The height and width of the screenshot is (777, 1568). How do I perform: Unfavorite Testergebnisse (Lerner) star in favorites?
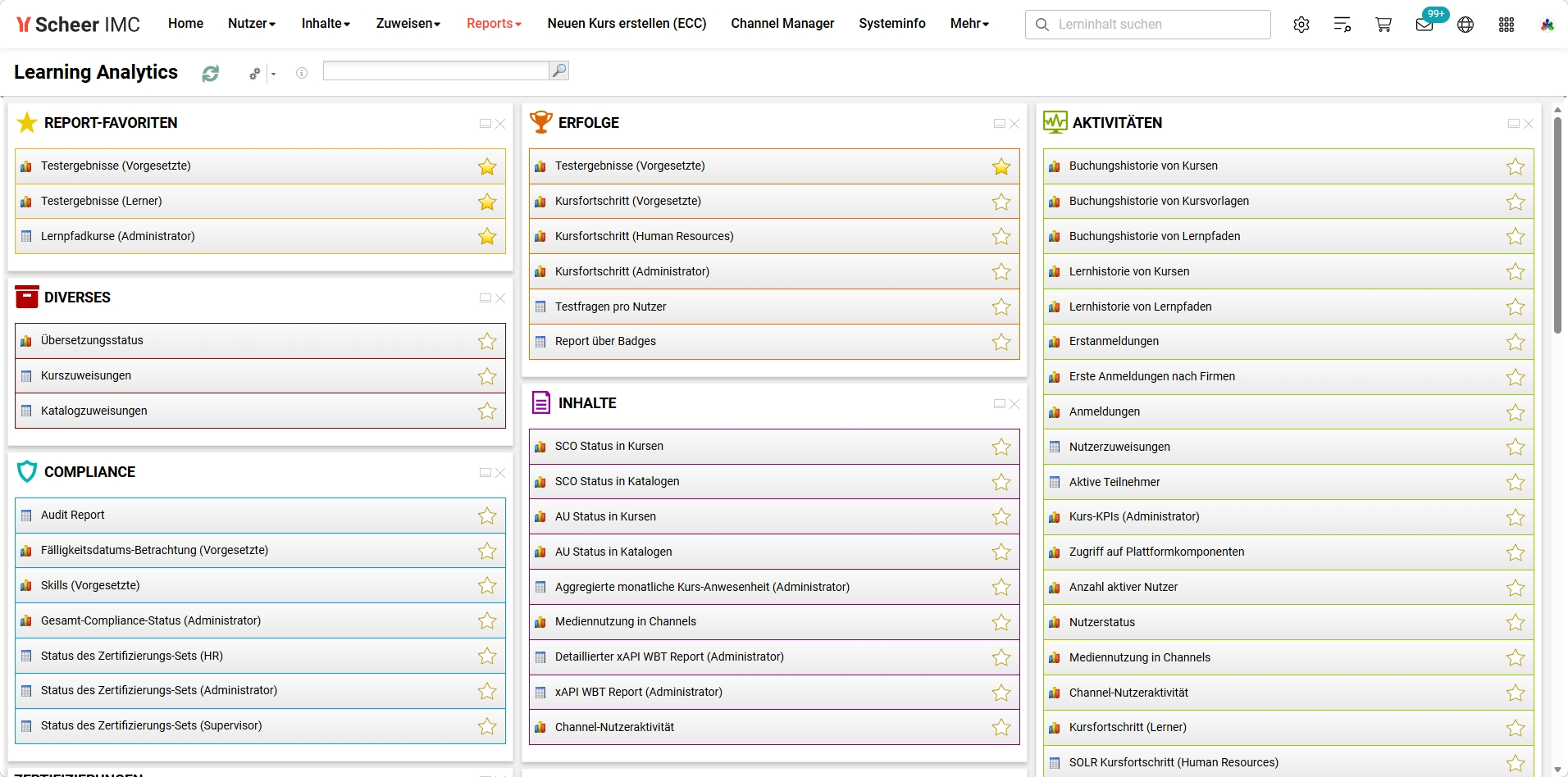[487, 202]
